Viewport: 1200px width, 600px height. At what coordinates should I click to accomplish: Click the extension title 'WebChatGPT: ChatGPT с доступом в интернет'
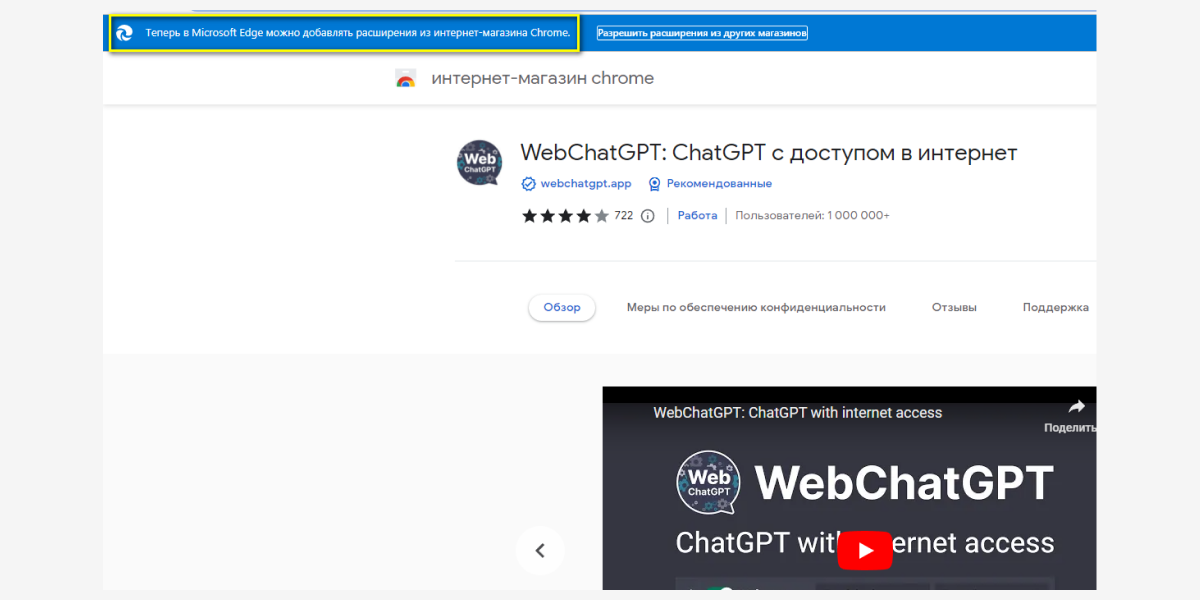tap(769, 153)
